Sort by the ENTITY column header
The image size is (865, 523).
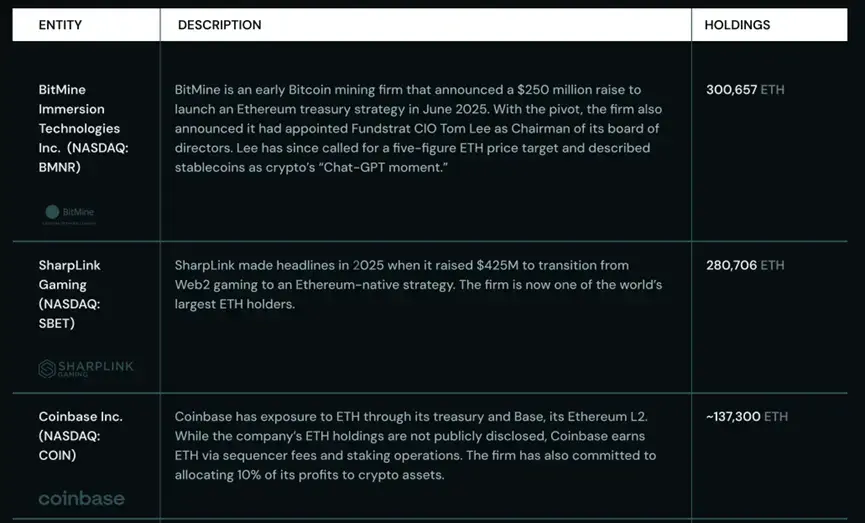click(60, 25)
